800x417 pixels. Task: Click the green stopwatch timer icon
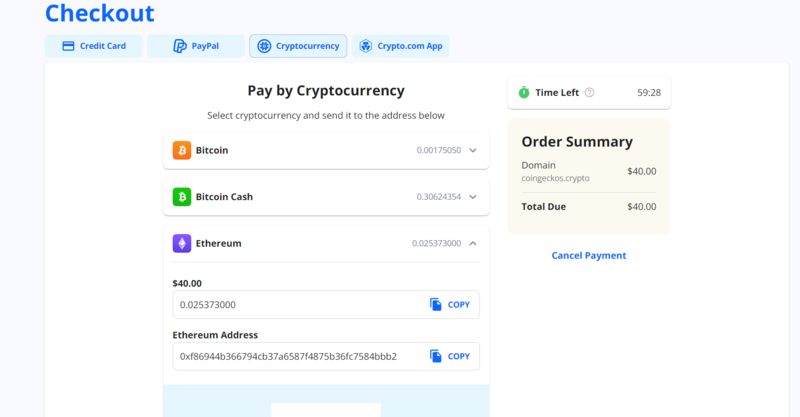(524, 93)
